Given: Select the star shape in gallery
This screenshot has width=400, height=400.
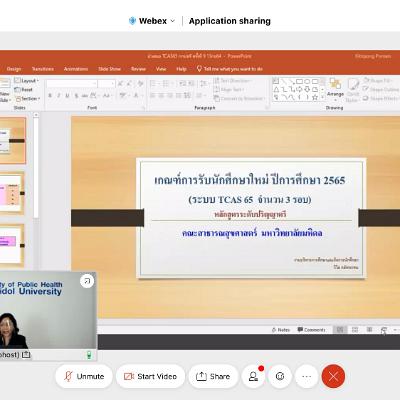Looking at the screenshot, I should coord(314,97).
